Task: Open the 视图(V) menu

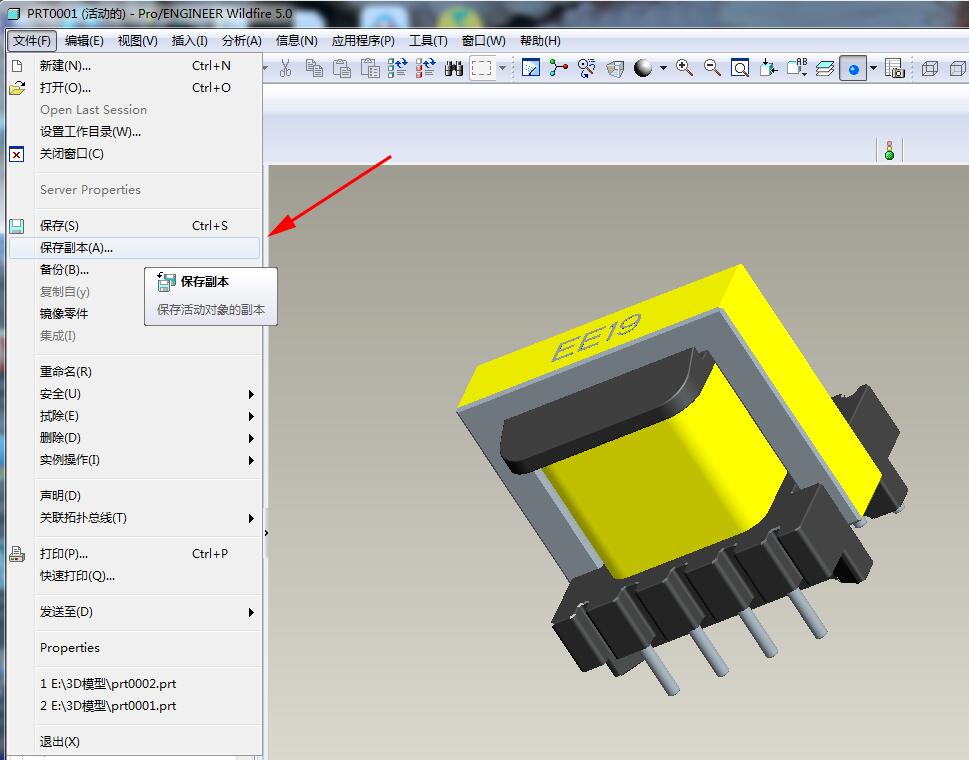Action: (x=137, y=41)
